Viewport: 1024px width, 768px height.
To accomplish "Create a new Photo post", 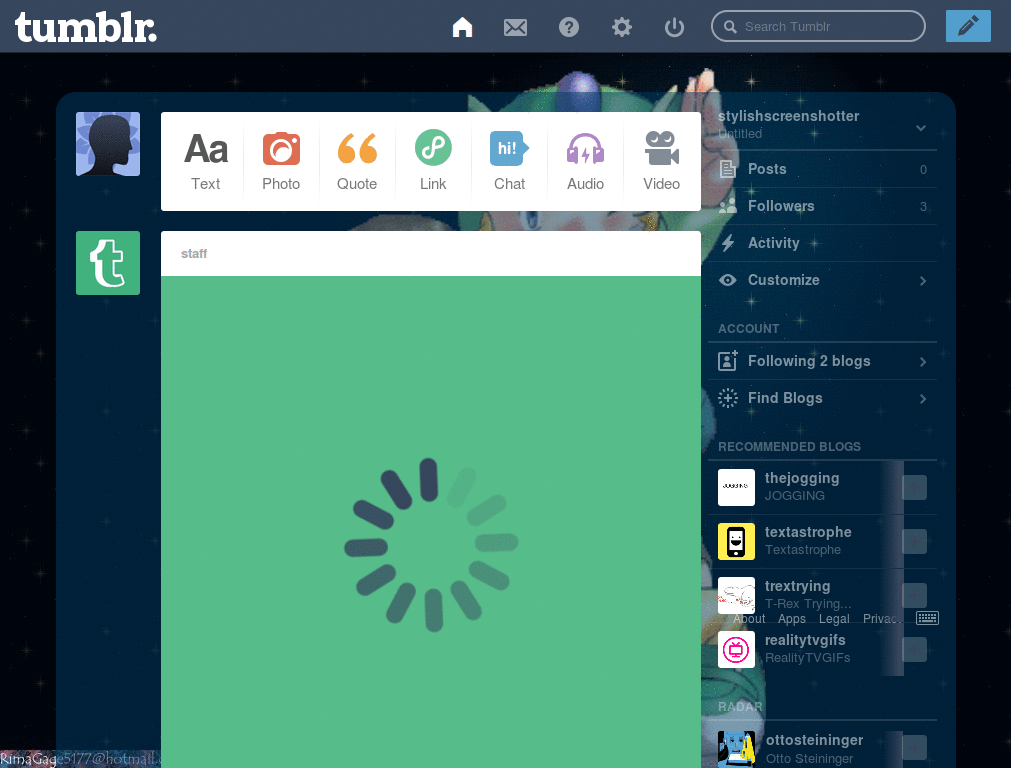I will tap(281, 161).
